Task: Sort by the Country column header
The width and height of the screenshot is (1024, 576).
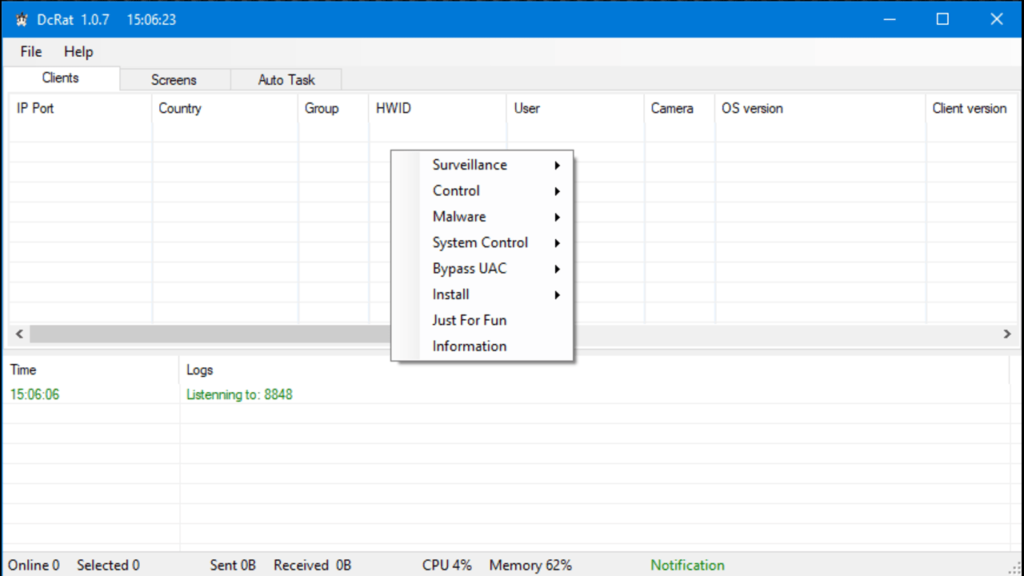Action: coord(225,108)
